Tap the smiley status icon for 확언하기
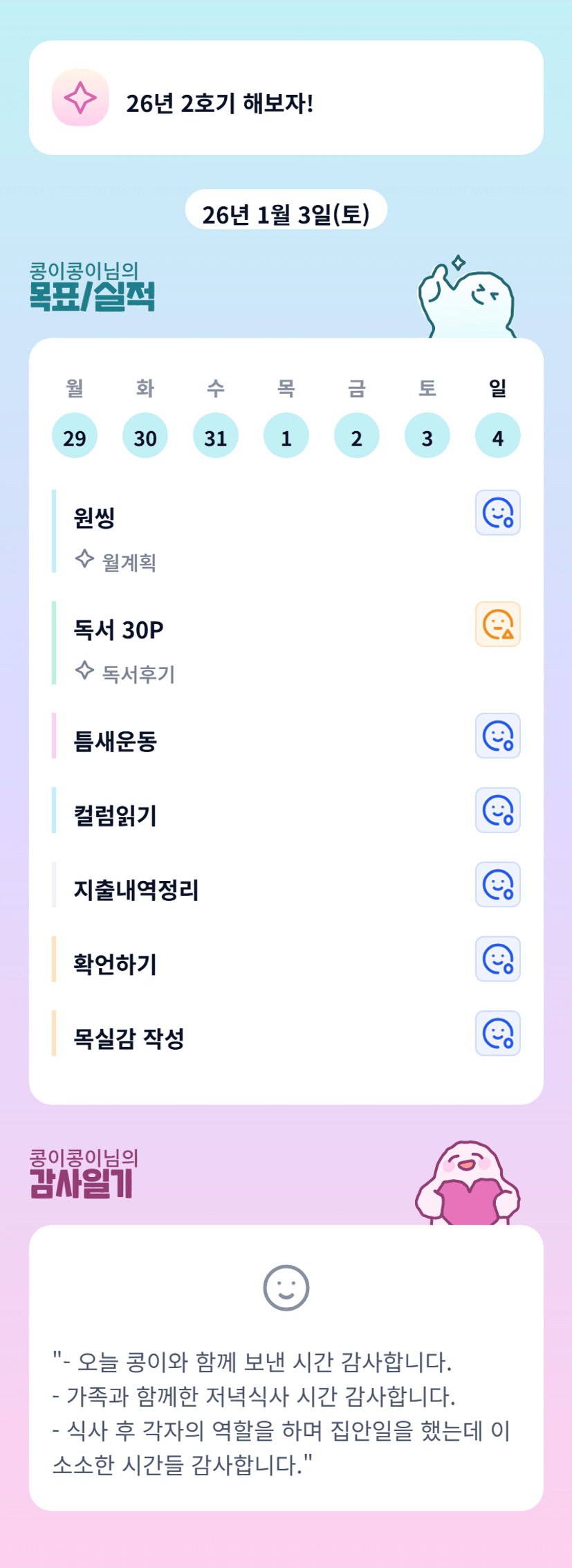Screen dimensions: 572x1568 497,959
